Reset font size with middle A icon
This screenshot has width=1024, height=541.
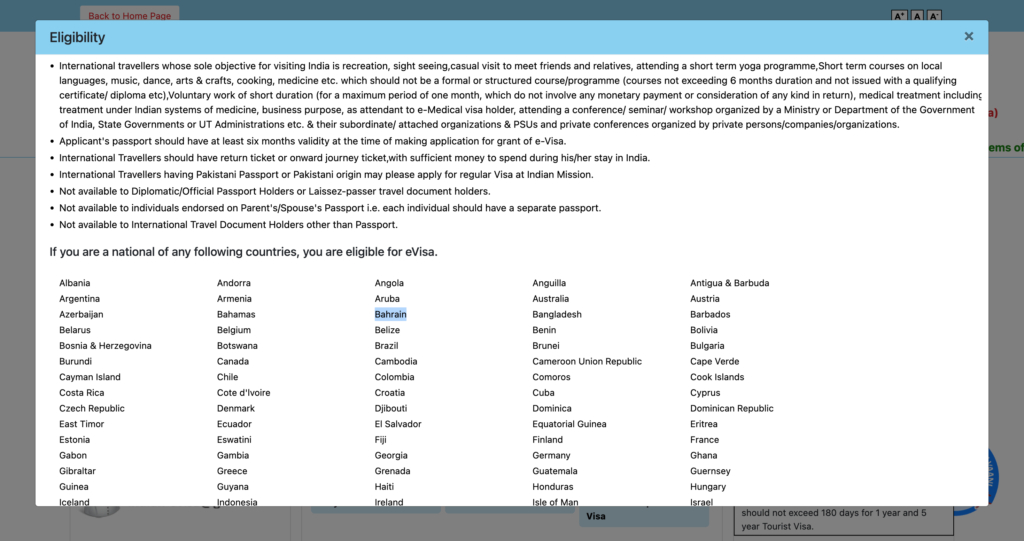tap(917, 16)
